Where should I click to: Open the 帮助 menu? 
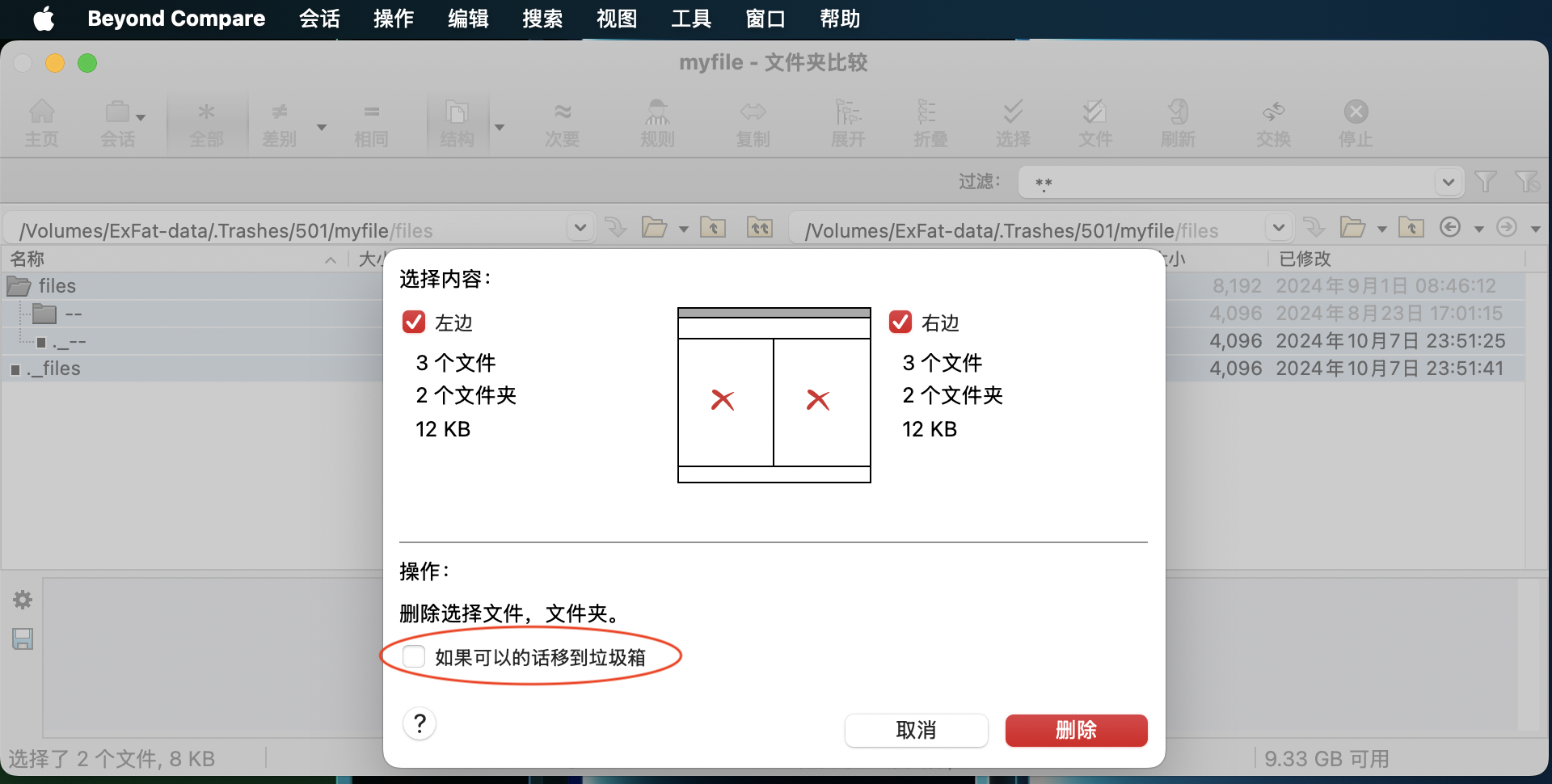coord(841,19)
